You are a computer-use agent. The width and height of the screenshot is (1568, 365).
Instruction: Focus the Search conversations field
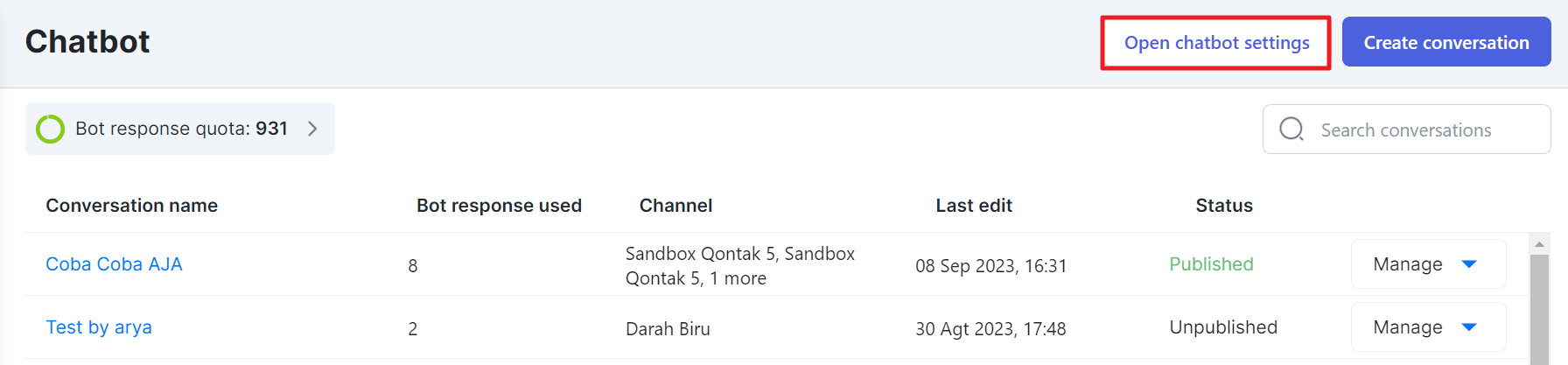pyautogui.click(x=1406, y=130)
